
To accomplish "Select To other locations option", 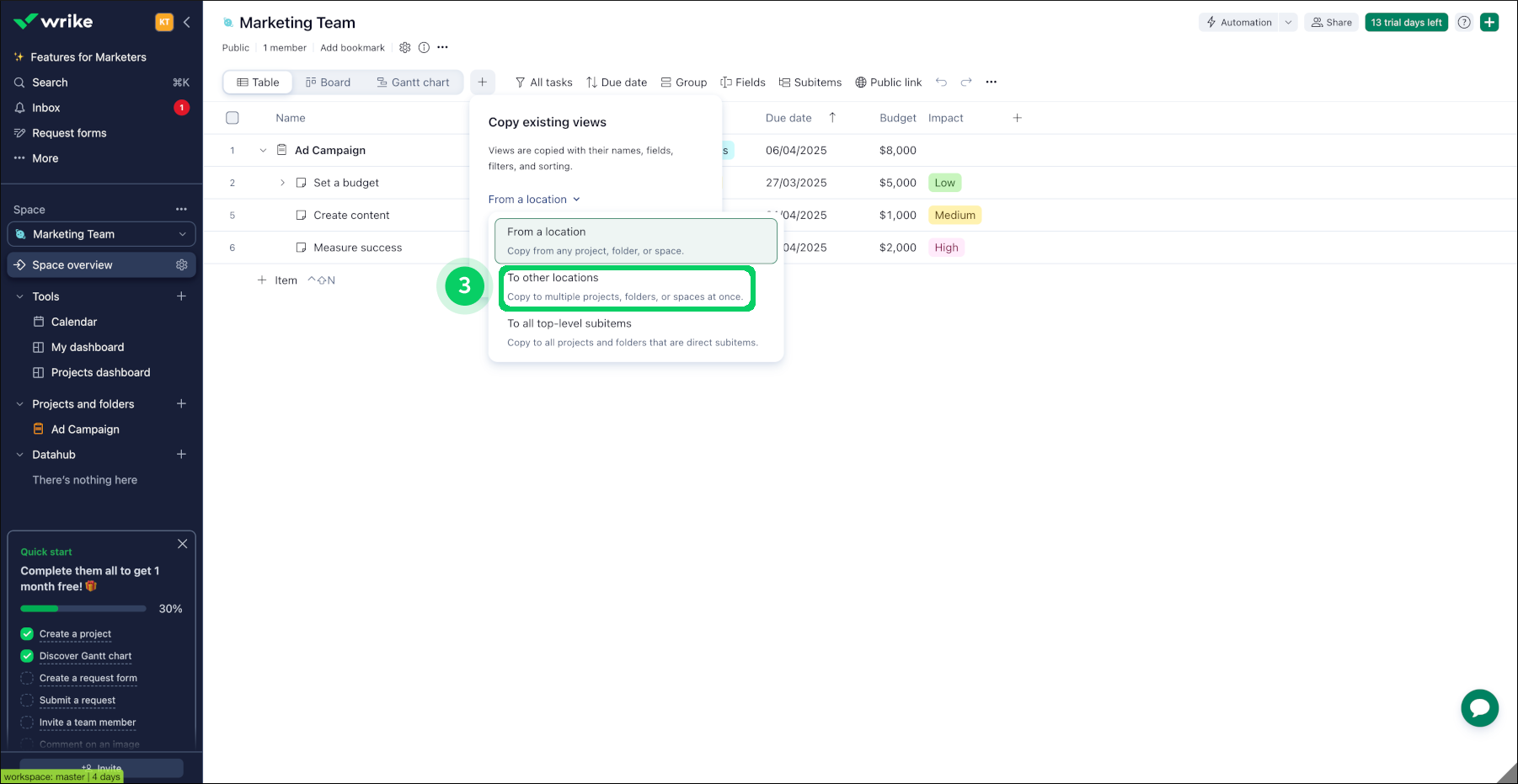I will (x=626, y=287).
